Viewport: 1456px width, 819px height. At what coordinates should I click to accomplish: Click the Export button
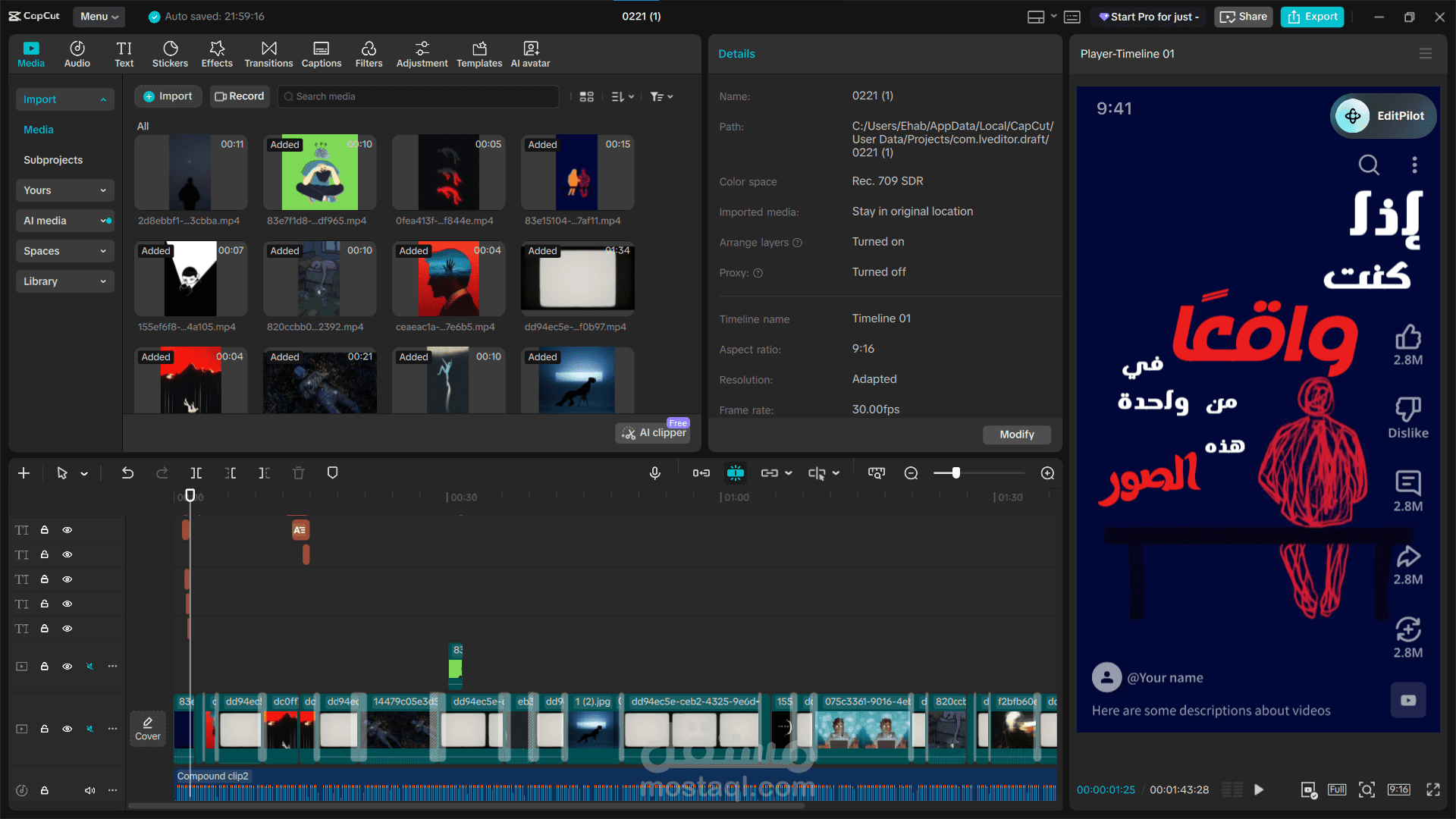(x=1312, y=16)
